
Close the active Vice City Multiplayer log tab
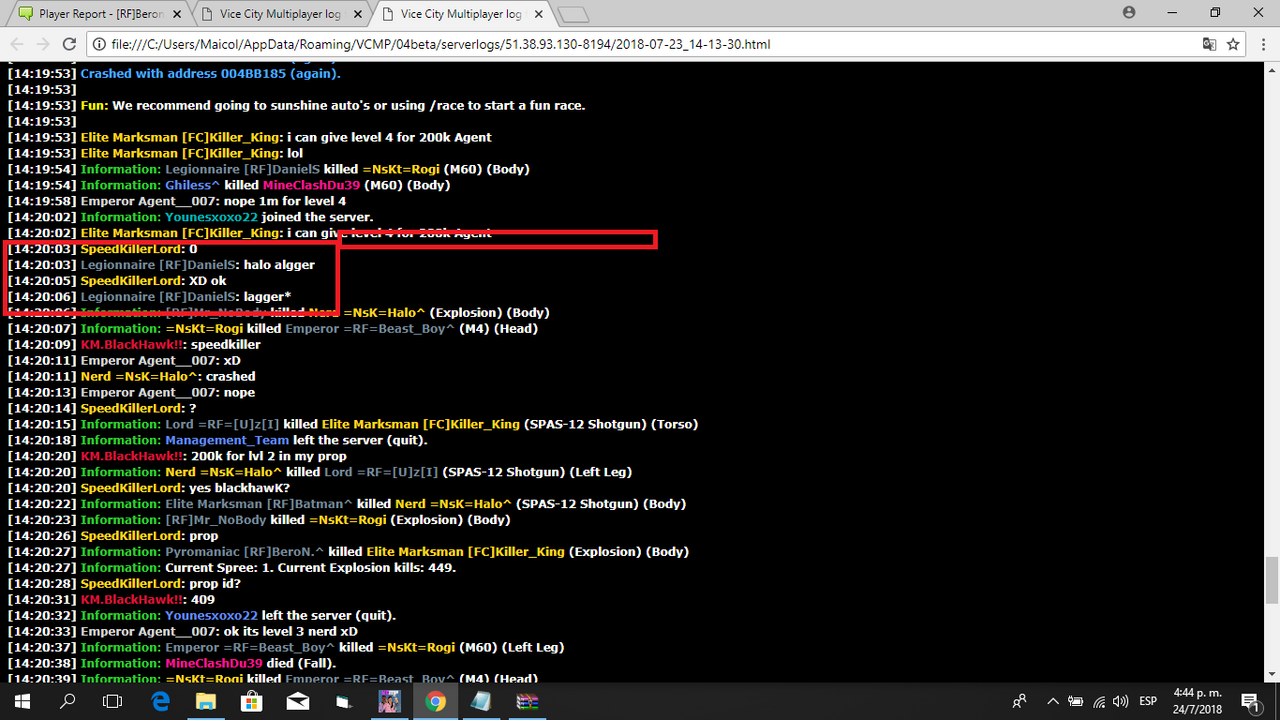pos(539,14)
